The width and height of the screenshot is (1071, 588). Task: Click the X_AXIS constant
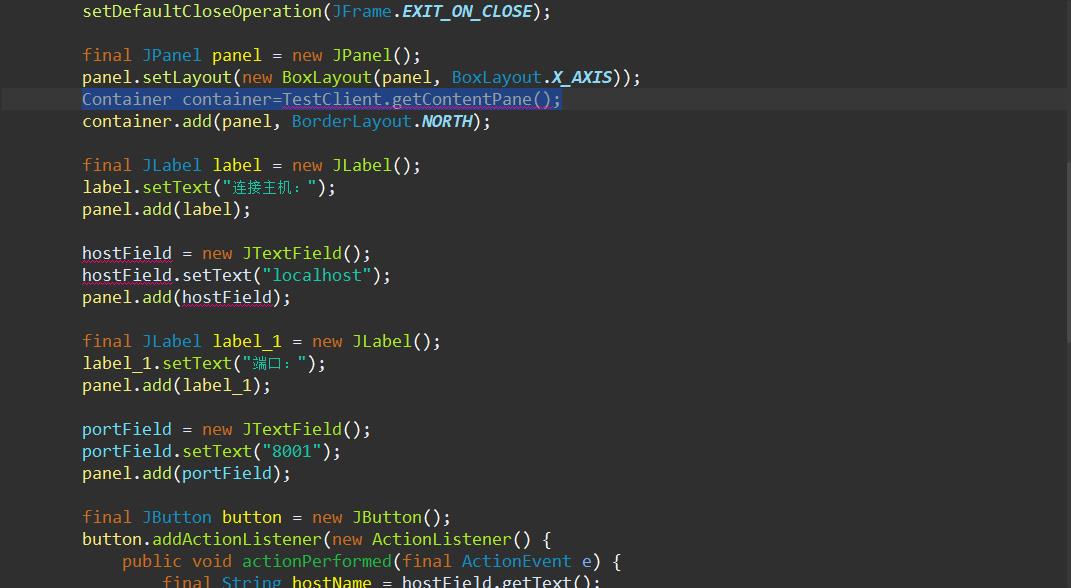coord(581,77)
